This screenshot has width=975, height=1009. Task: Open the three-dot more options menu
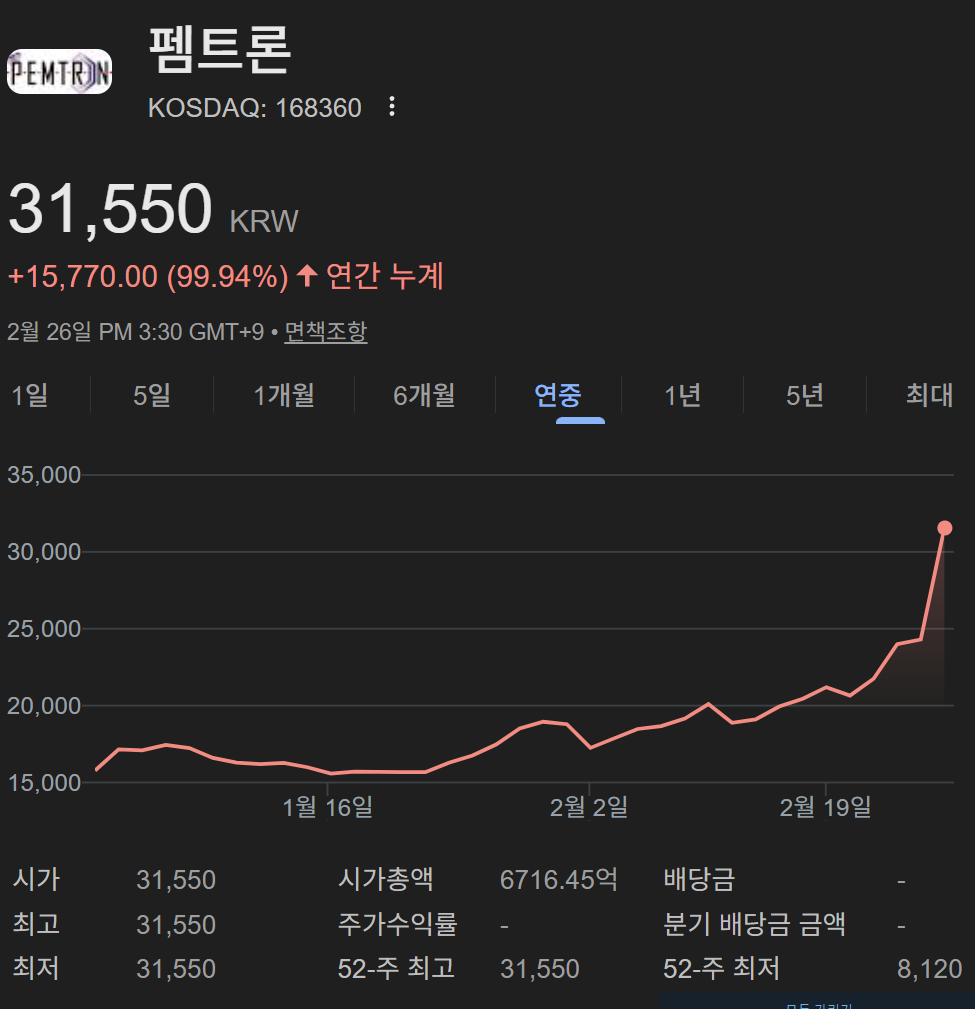tap(392, 107)
